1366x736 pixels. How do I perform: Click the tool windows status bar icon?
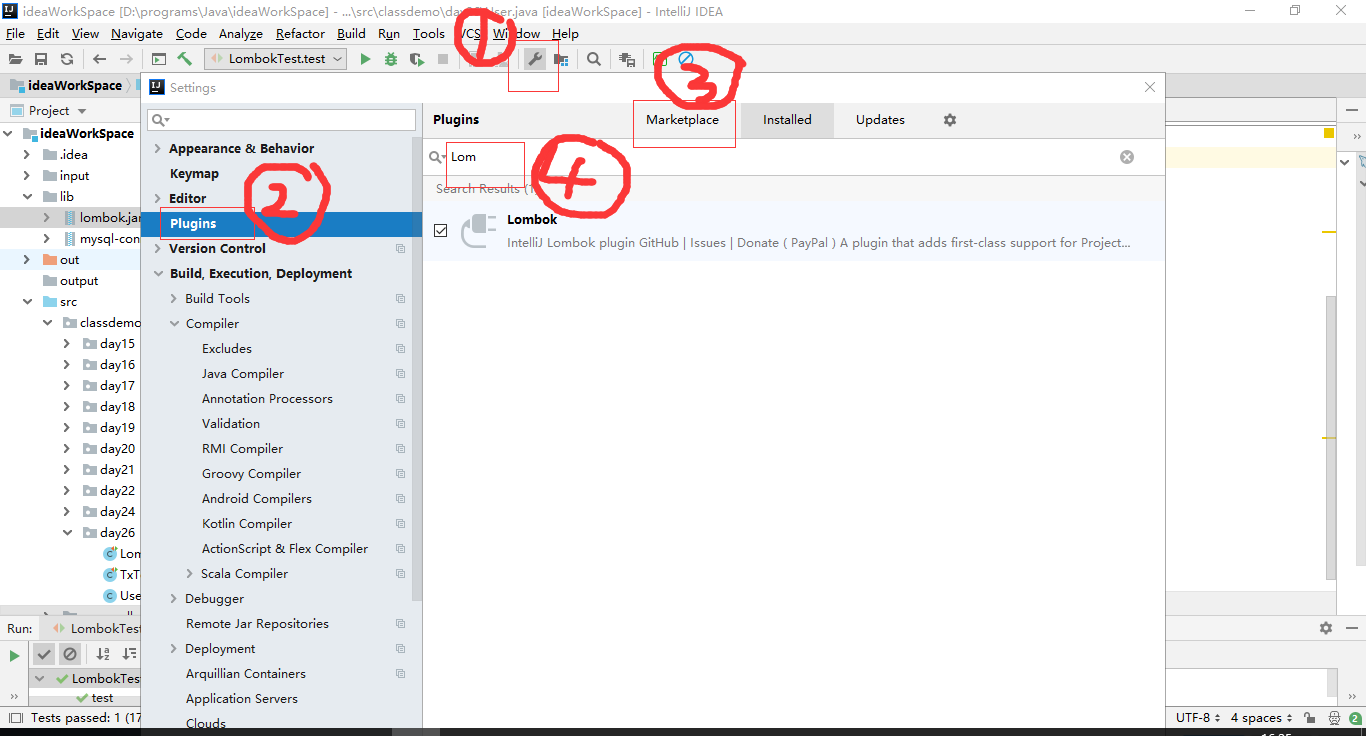[15, 718]
